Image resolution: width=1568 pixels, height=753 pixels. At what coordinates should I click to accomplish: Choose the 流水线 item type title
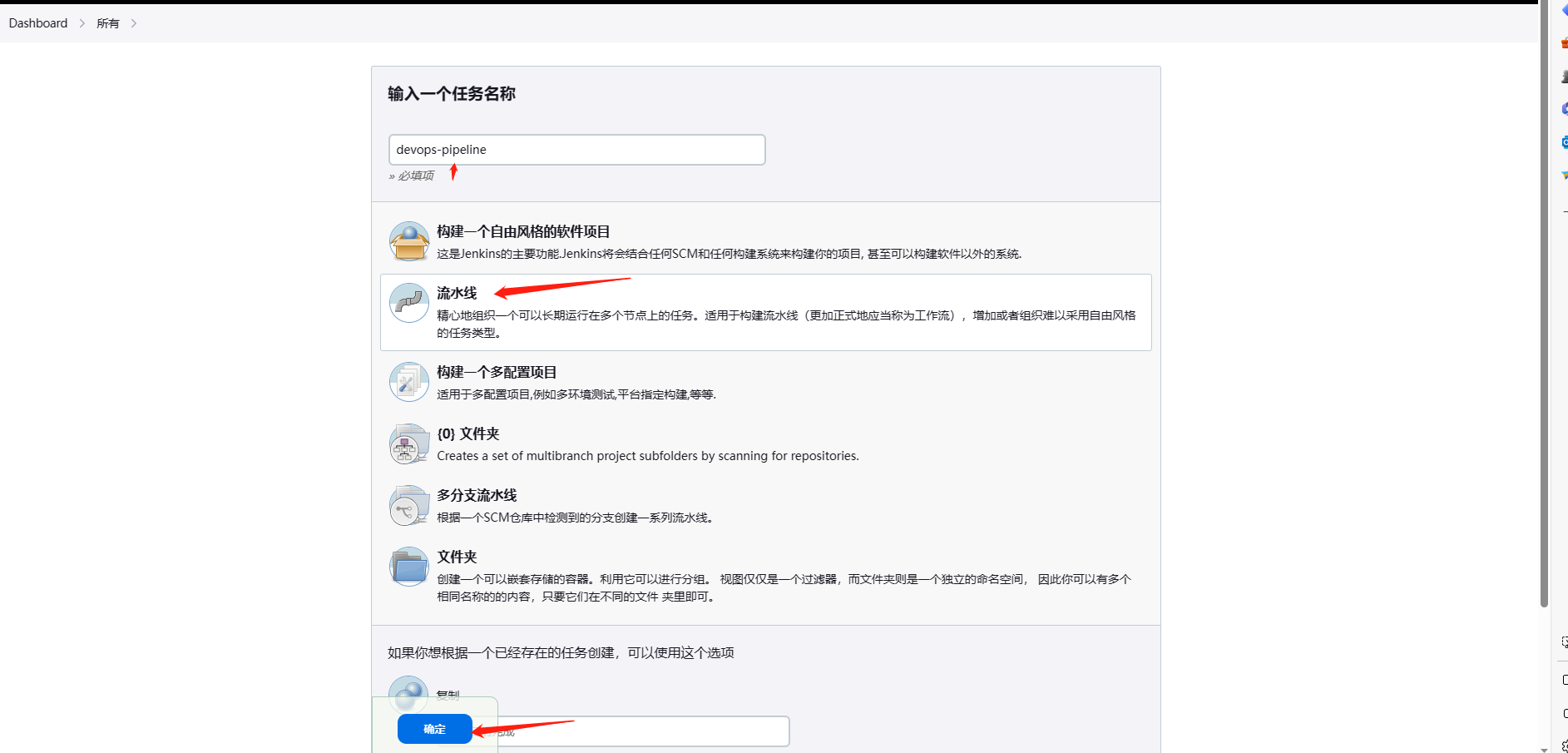pos(457,293)
